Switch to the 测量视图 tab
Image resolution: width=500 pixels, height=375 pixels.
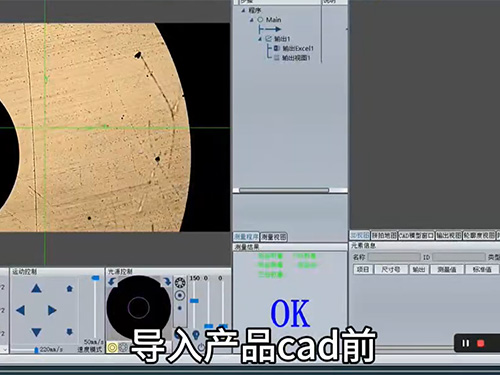pyautogui.click(x=274, y=237)
